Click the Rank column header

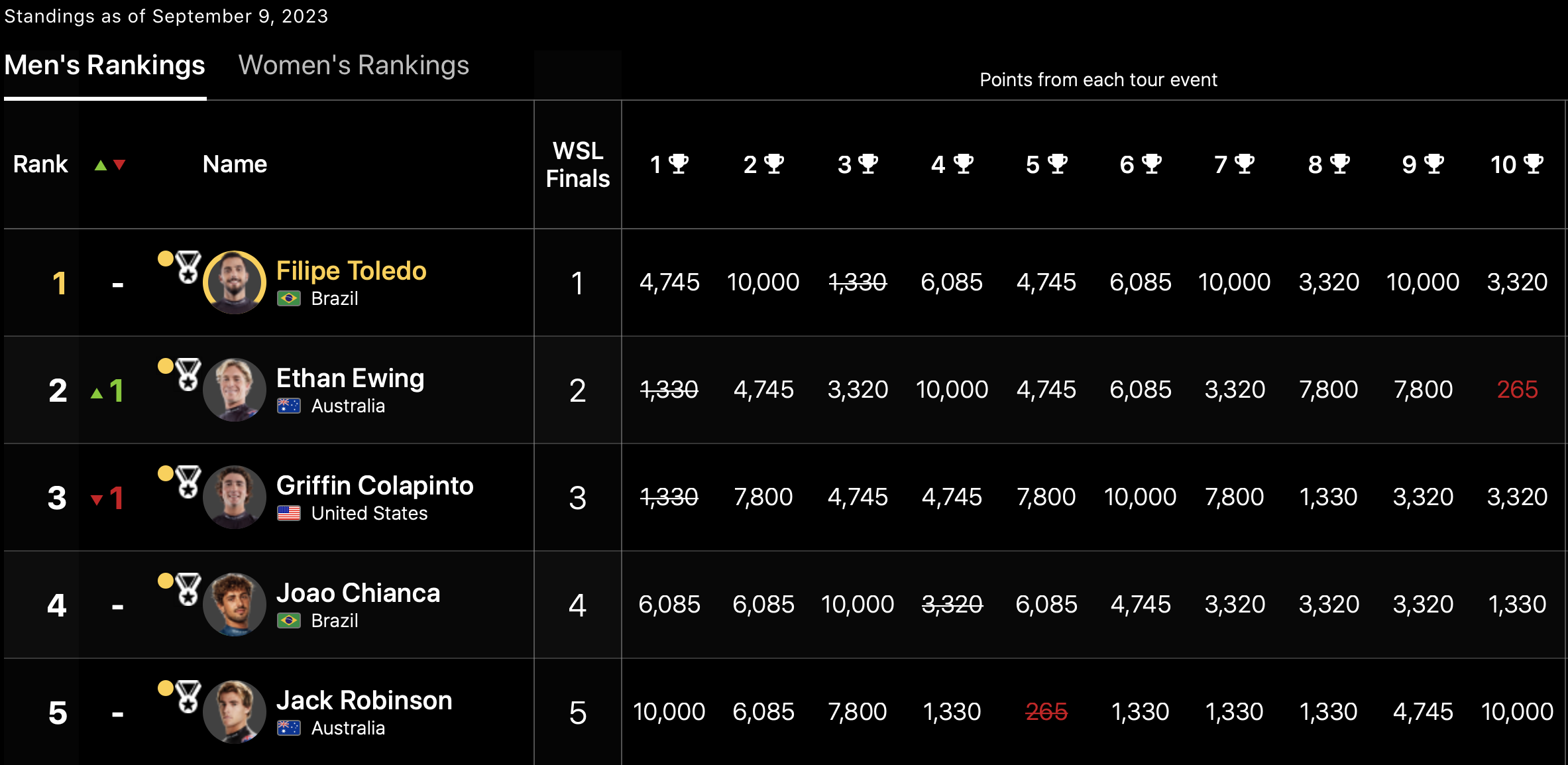coord(40,164)
